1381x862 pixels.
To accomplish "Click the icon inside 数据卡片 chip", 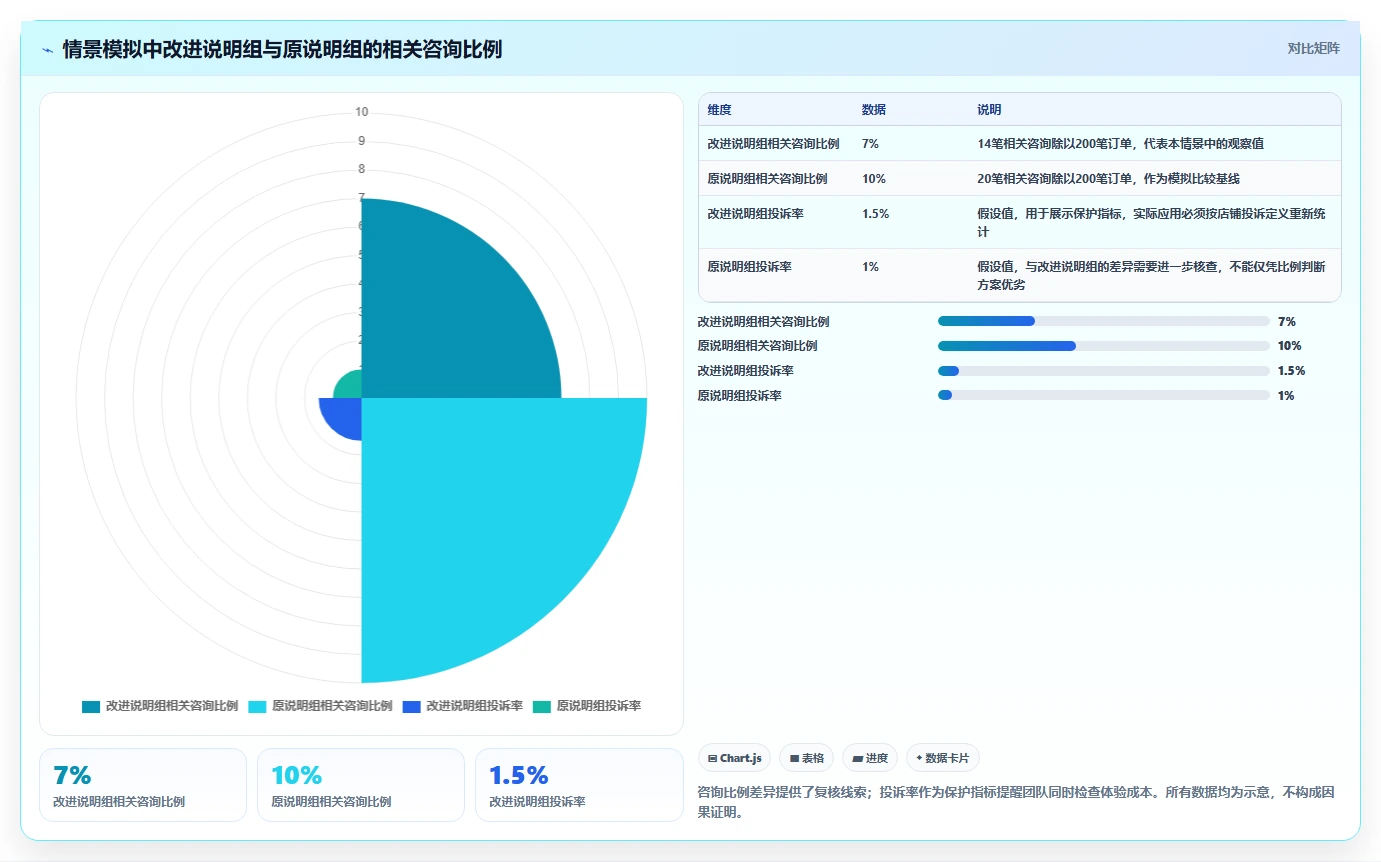I will 919,758.
